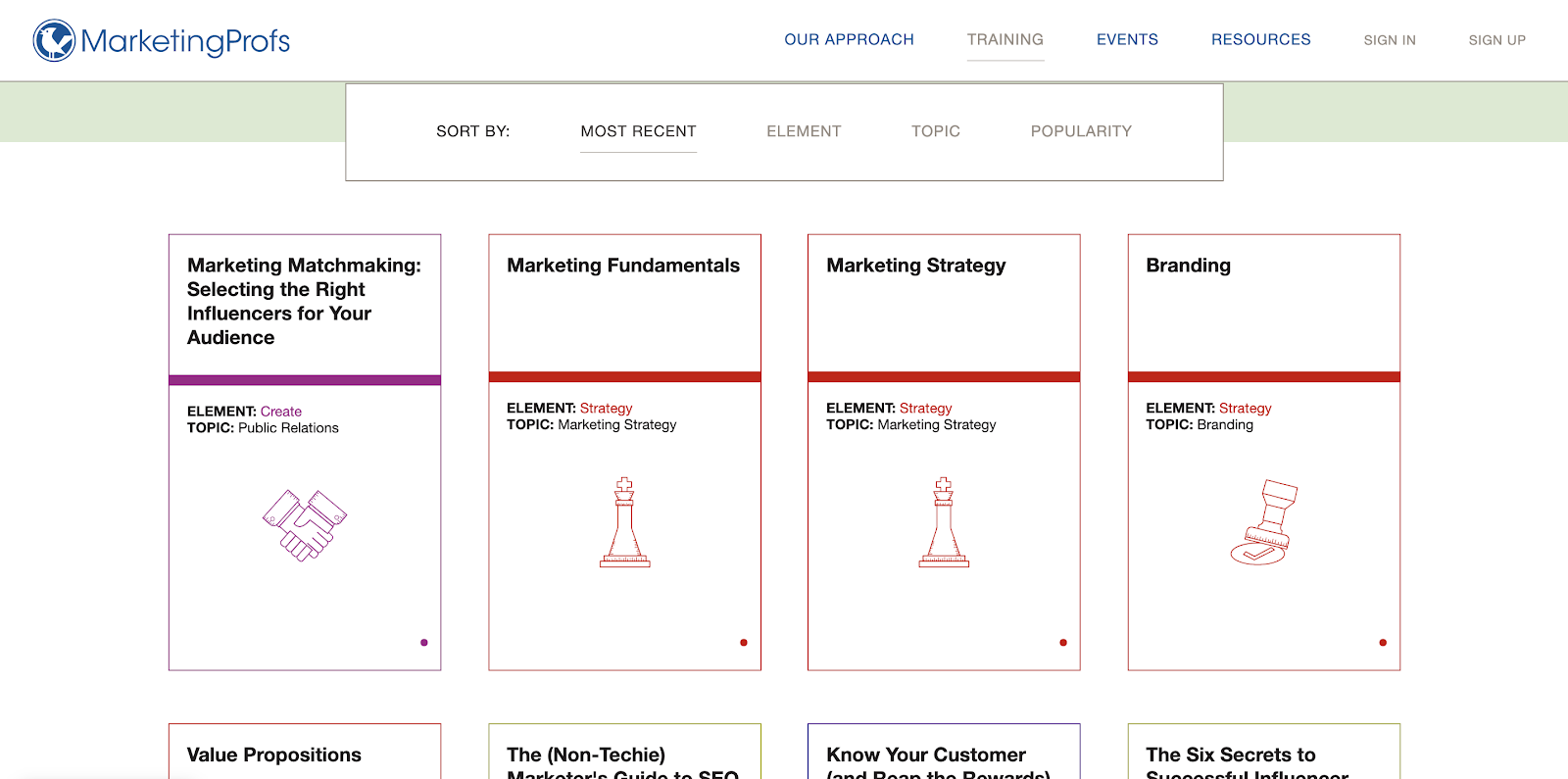Click the chess king icon on Marketing Strategy card
The height and width of the screenshot is (779, 1568).
944,522
